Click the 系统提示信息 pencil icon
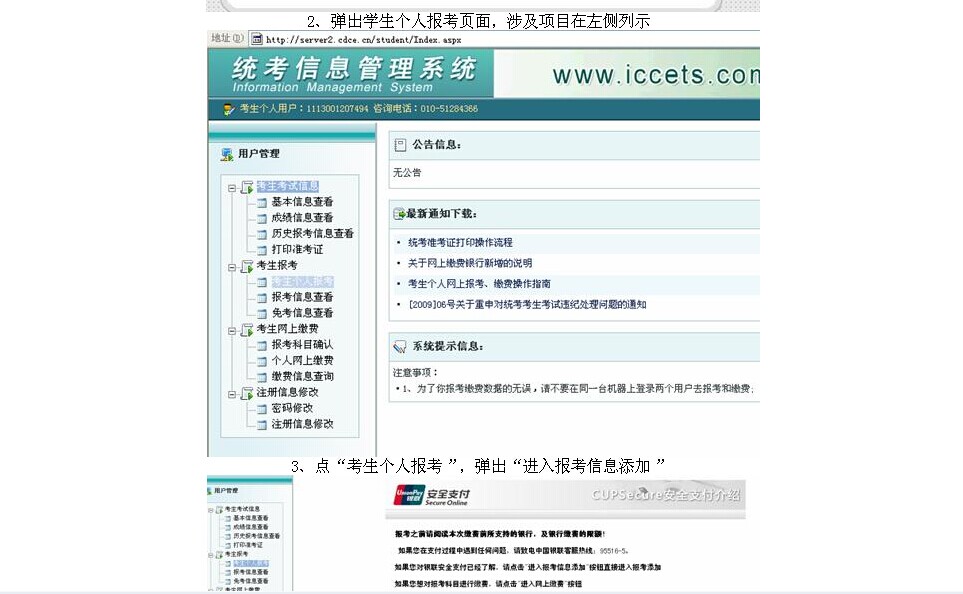Screen dimensions: 963x594 pyautogui.click(x=400, y=346)
